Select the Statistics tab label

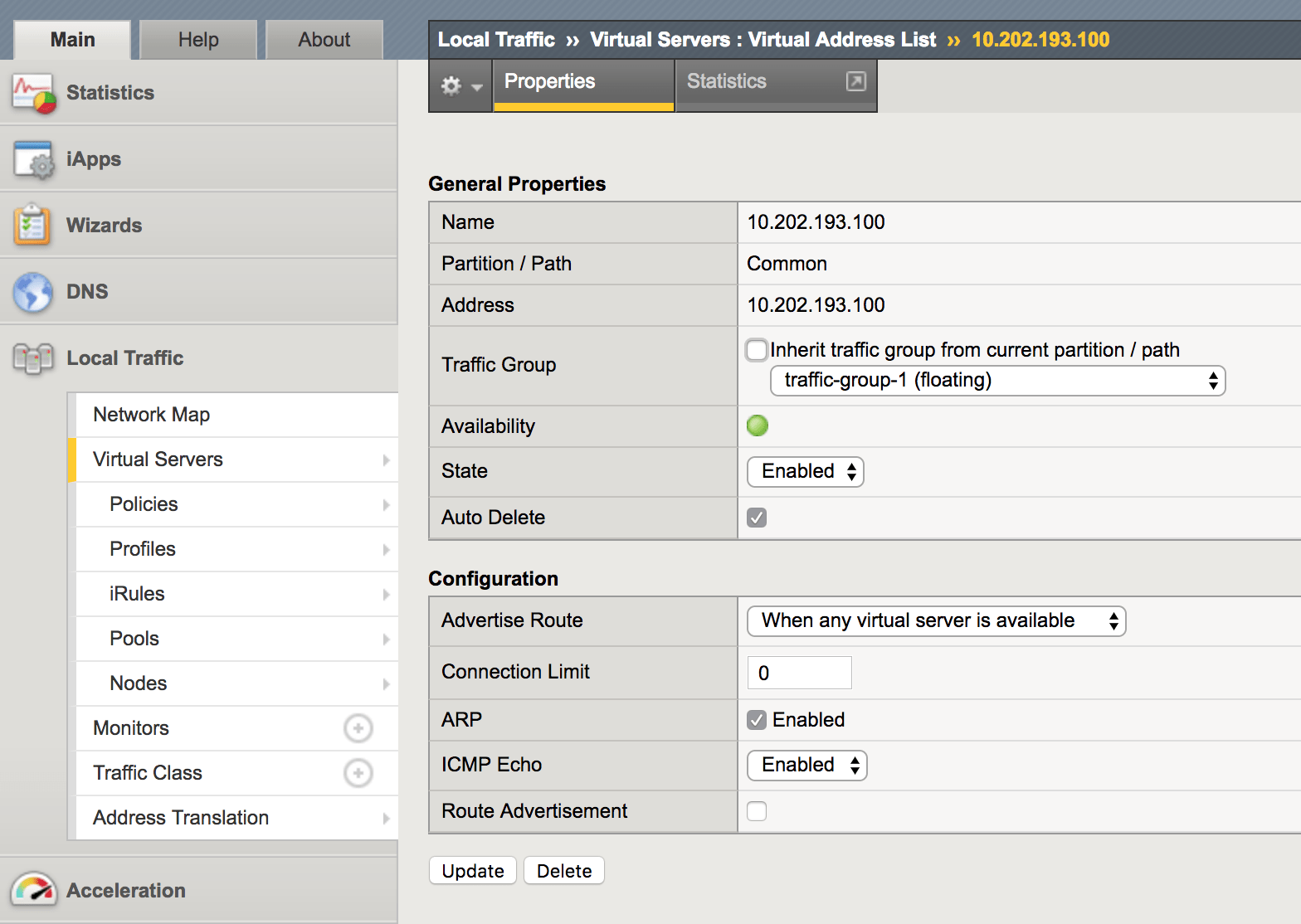(726, 81)
